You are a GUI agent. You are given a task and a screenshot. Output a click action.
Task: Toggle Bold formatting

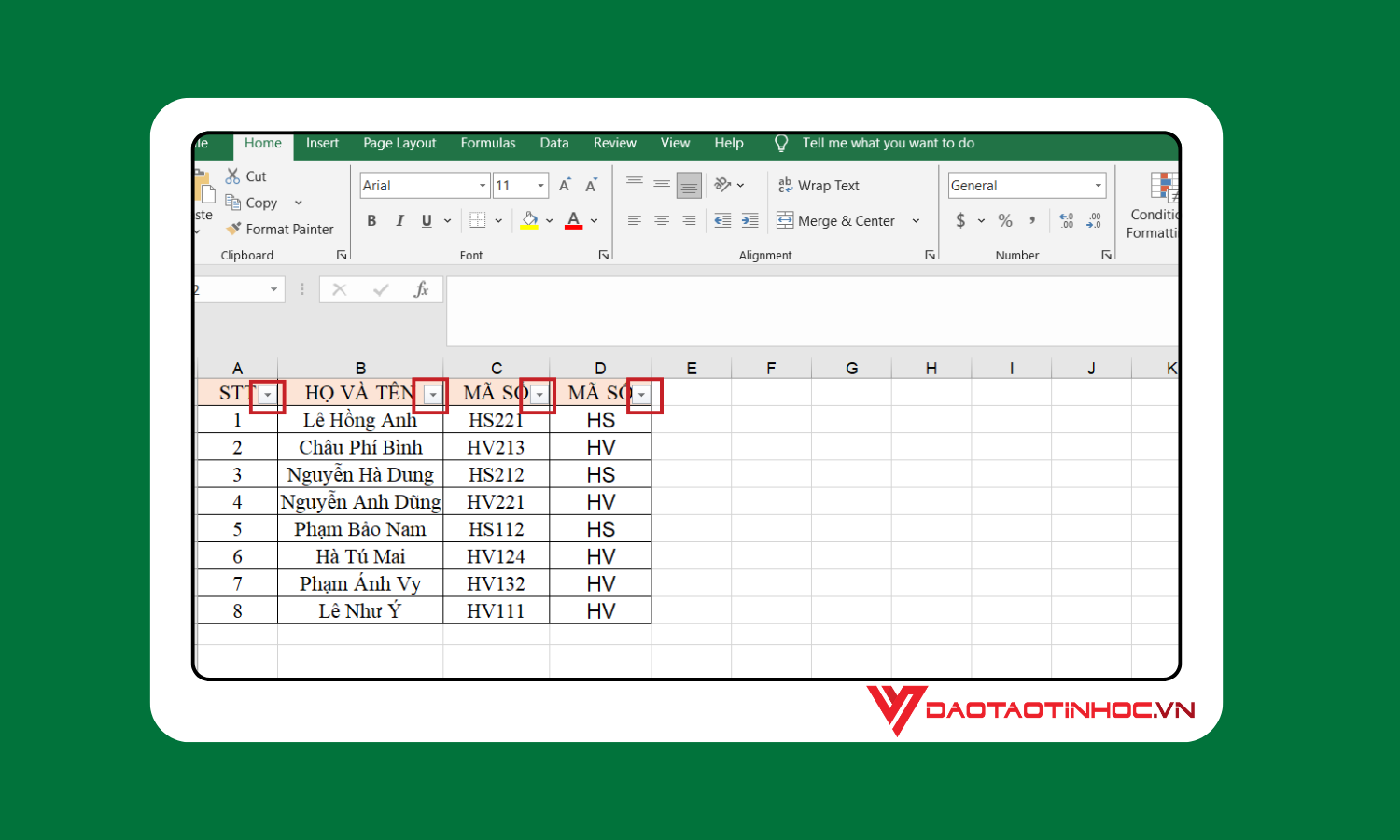(x=371, y=220)
